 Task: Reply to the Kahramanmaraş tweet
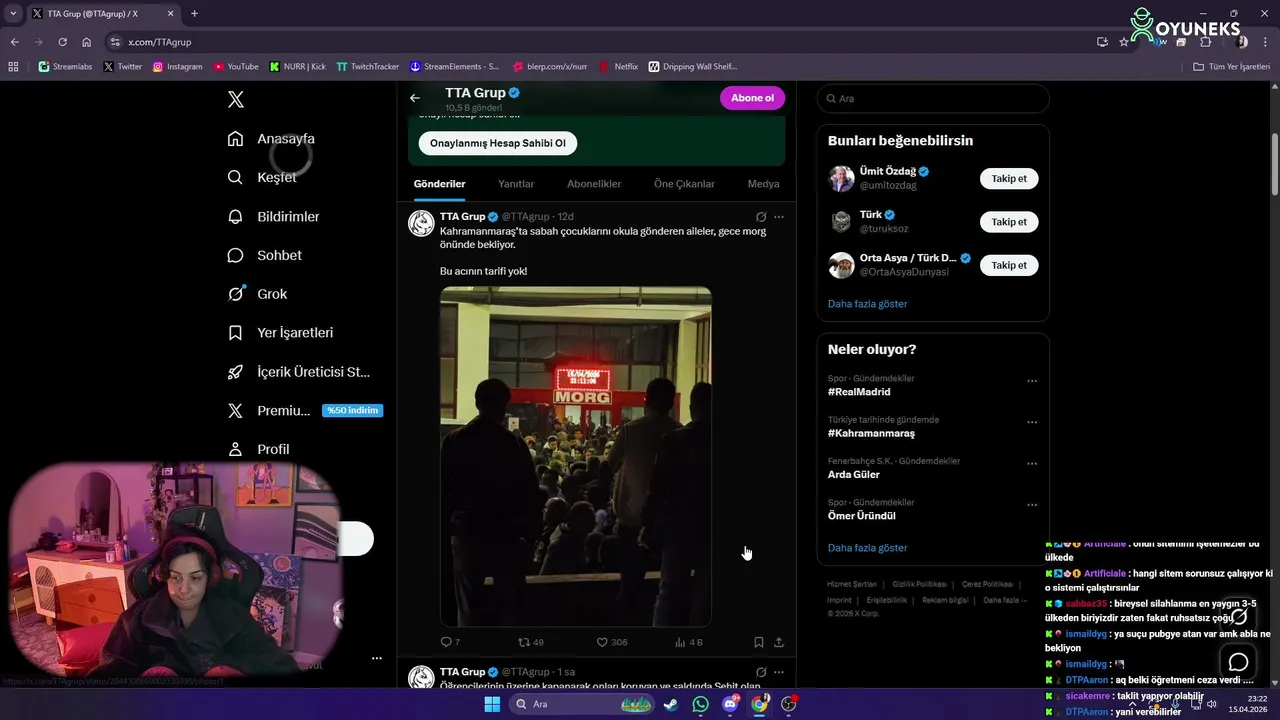pos(450,642)
